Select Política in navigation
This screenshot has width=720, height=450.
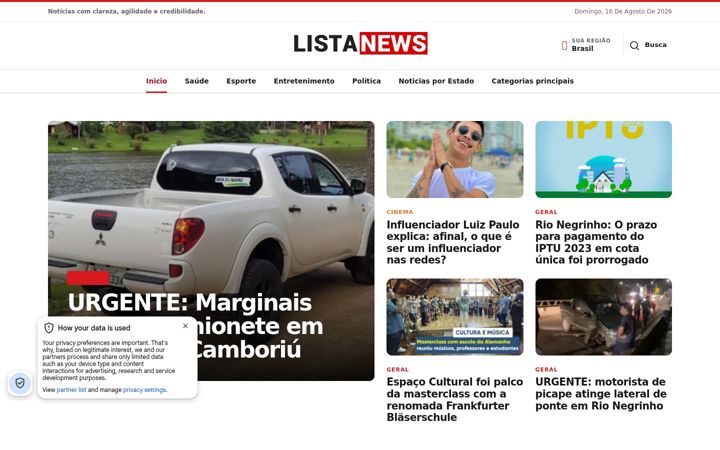[x=366, y=81]
